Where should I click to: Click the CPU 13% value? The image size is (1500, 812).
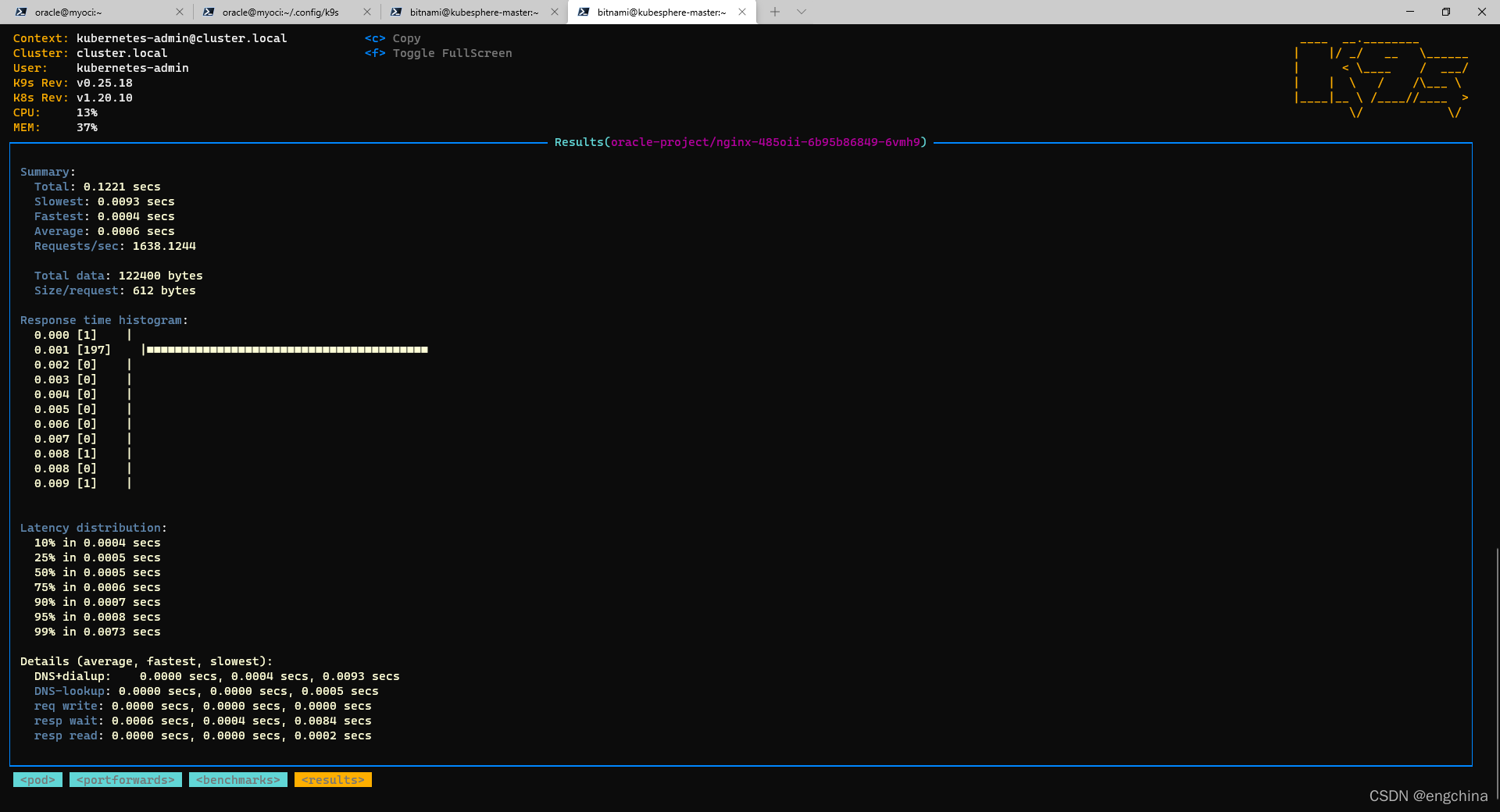point(87,112)
